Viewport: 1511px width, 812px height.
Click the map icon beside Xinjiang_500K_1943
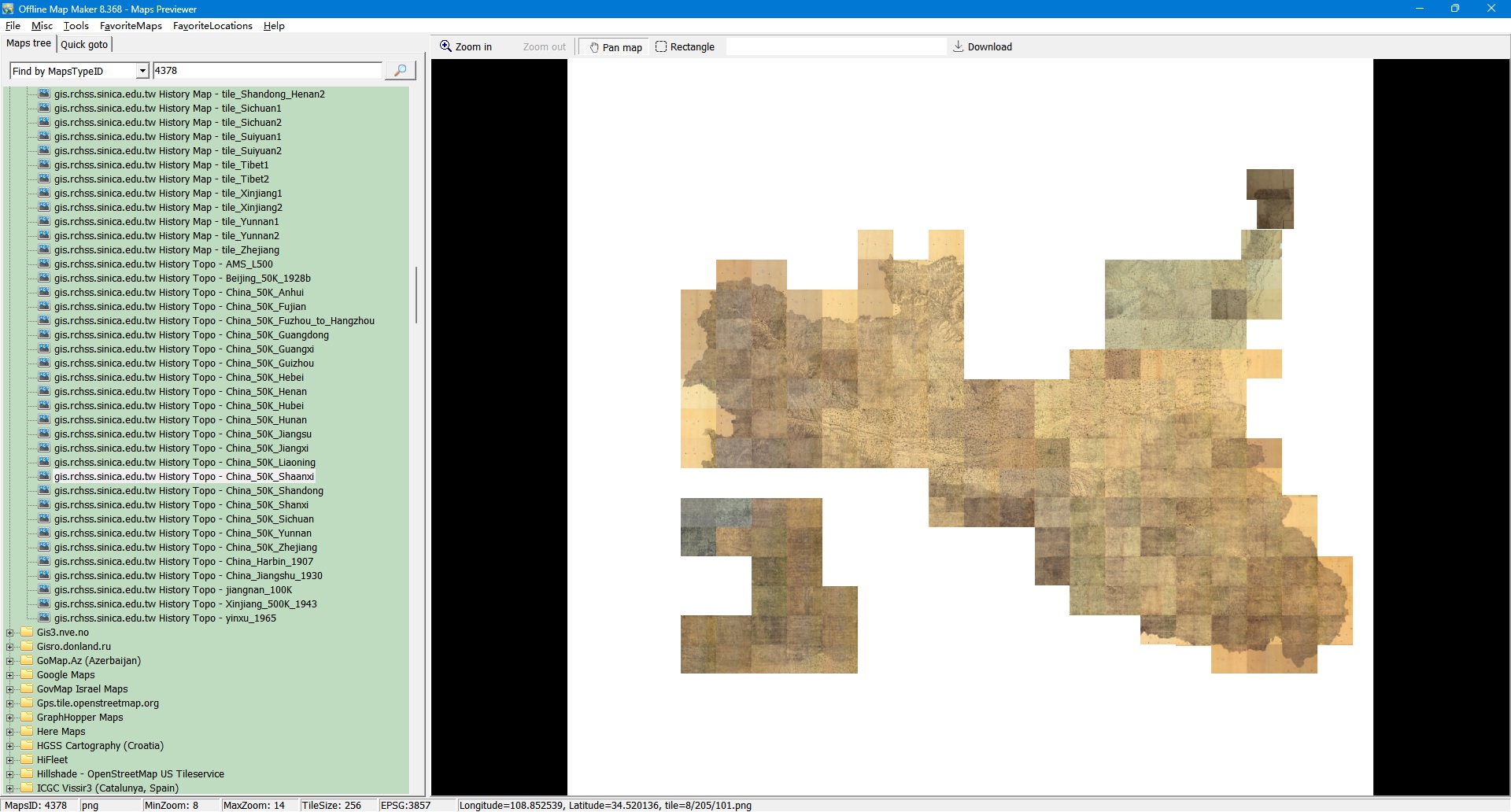tap(44, 604)
